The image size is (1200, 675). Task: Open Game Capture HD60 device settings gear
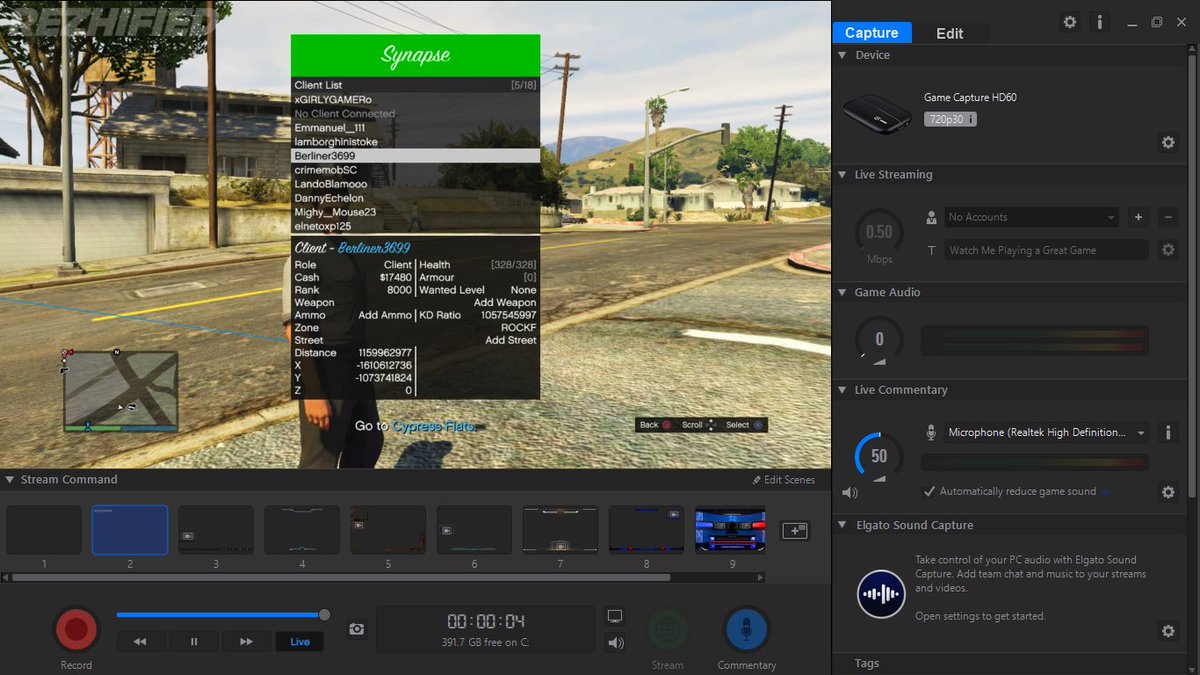(1168, 143)
